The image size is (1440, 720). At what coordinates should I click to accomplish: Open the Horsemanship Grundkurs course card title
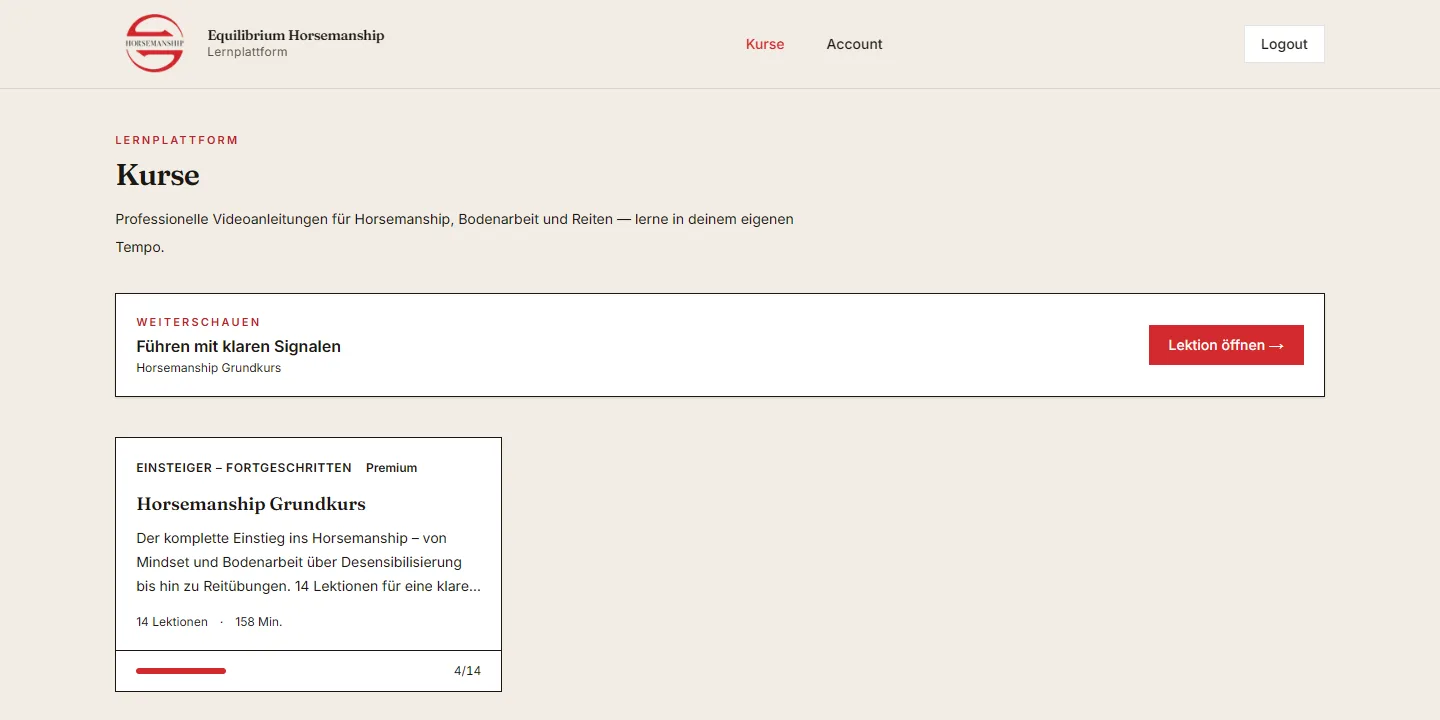(251, 504)
